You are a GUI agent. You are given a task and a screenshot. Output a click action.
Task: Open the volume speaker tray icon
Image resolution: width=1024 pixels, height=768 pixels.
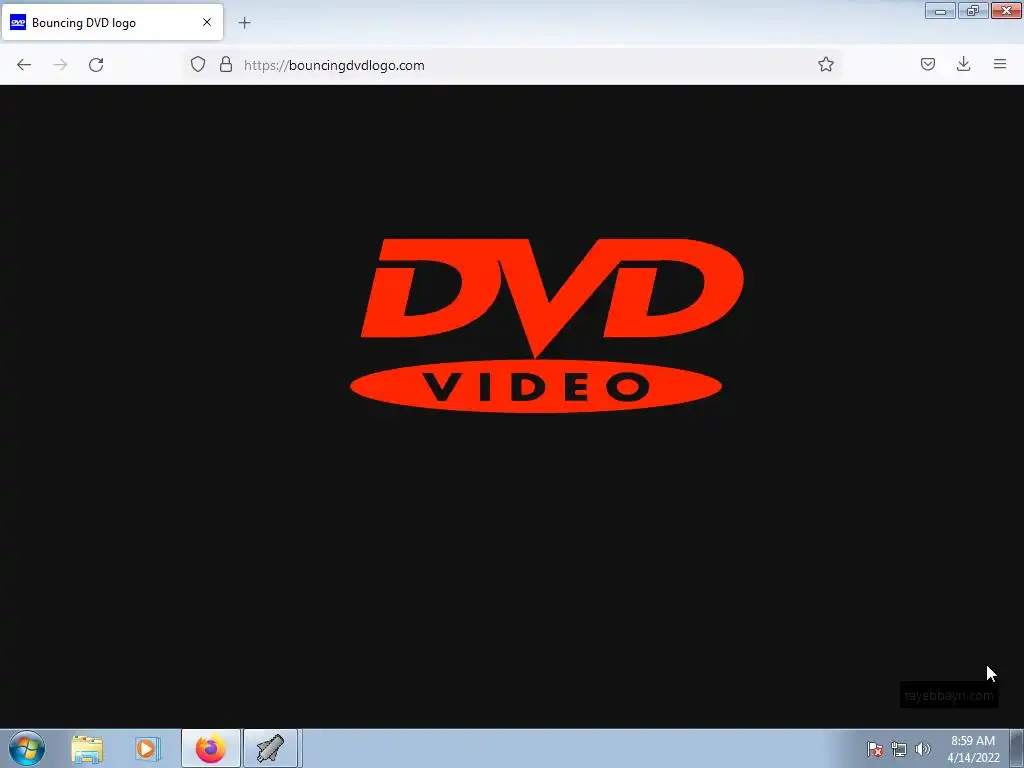pos(922,749)
